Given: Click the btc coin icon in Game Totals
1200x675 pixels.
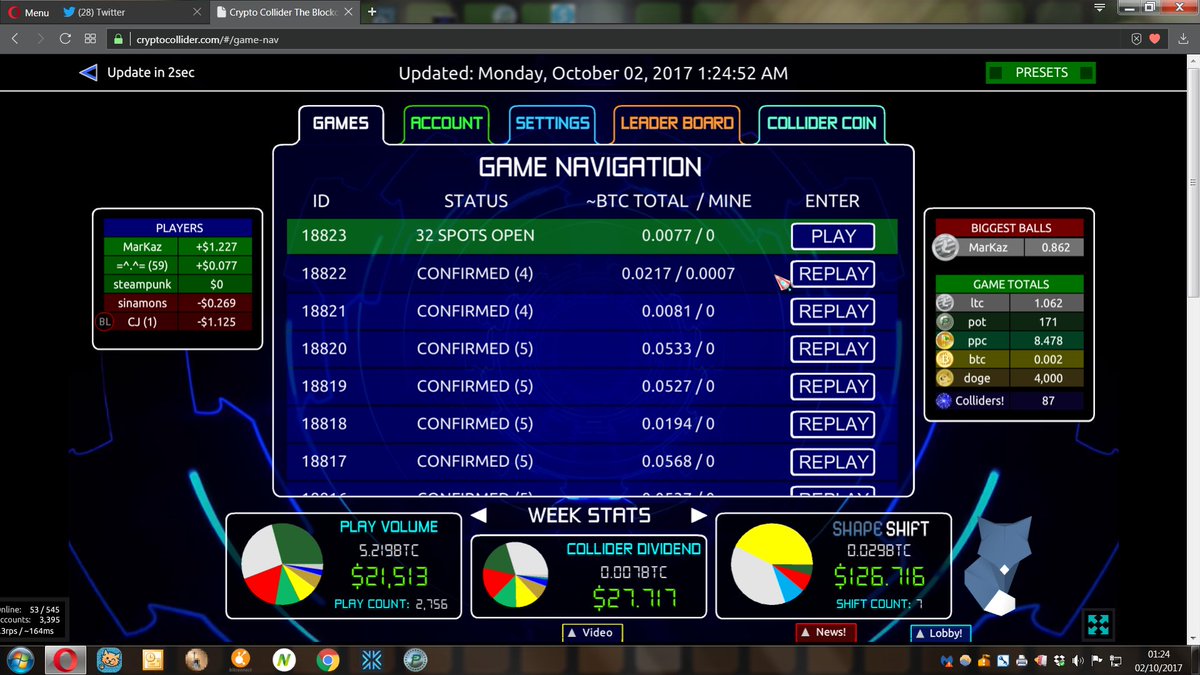Looking at the screenshot, I should click(x=945, y=360).
